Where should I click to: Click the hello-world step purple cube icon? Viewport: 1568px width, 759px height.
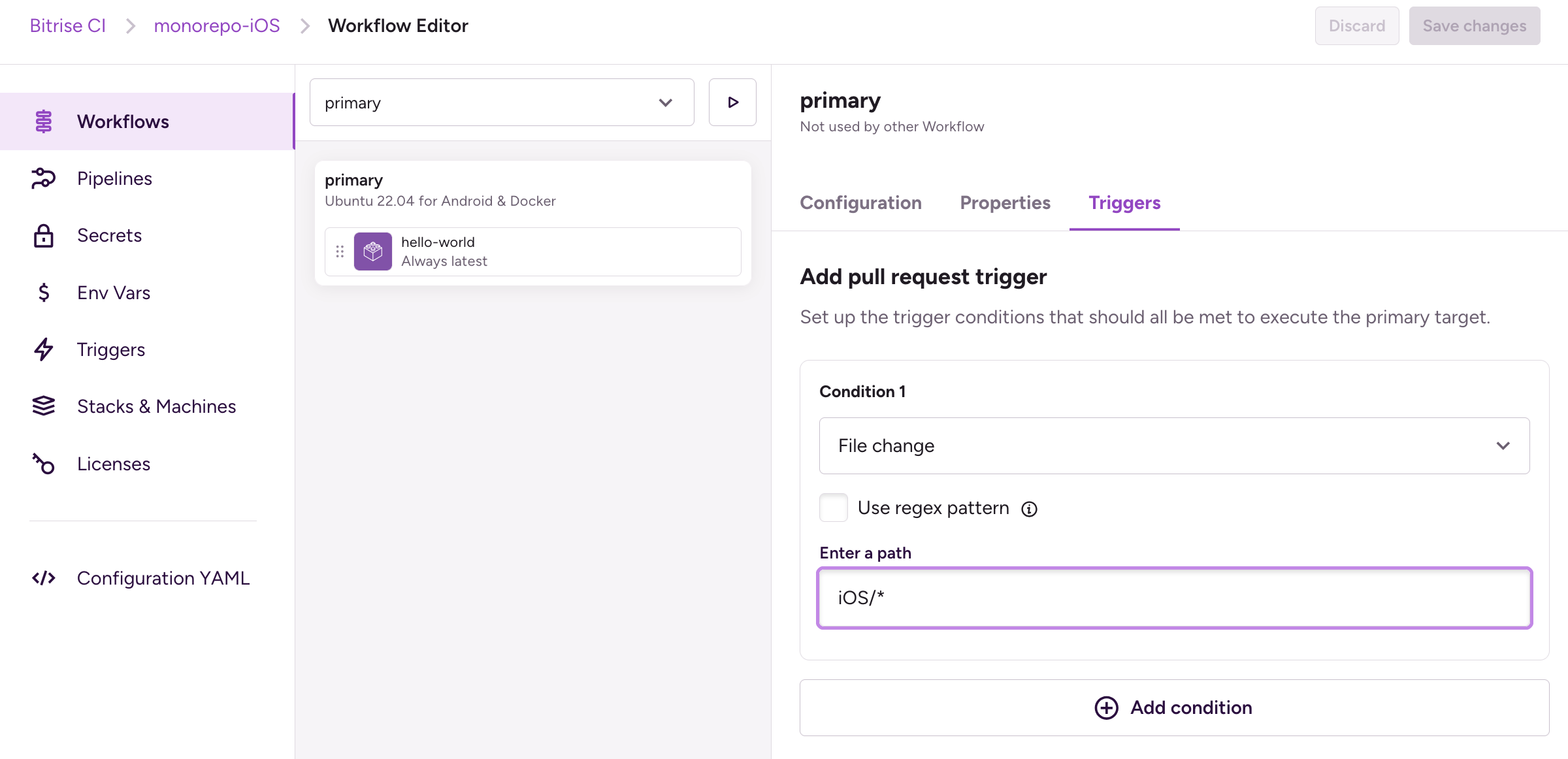point(373,251)
